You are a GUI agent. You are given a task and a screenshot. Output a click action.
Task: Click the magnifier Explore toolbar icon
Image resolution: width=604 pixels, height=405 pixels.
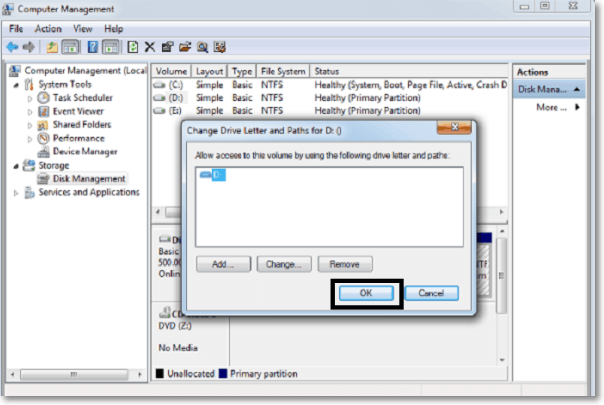[x=203, y=47]
